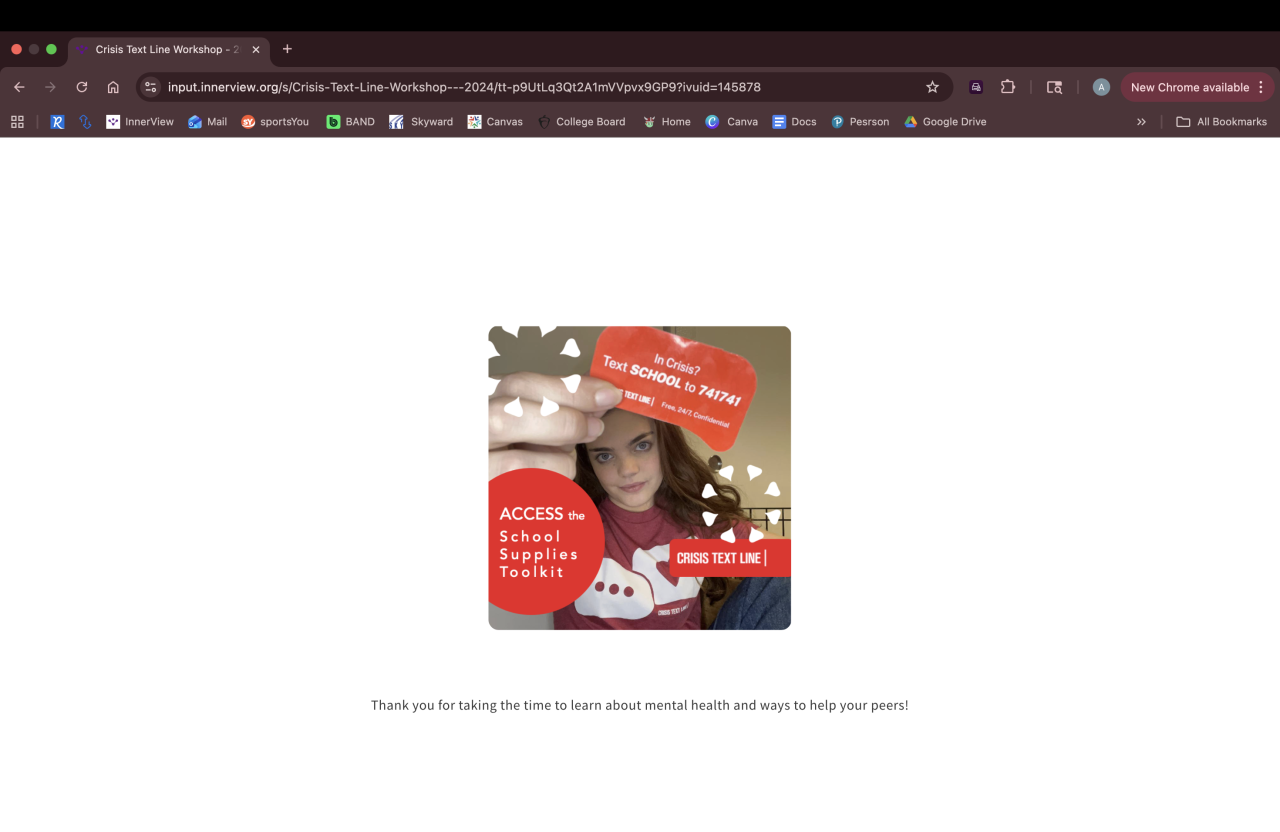Image resolution: width=1280 pixels, height=832 pixels.
Task: Go back to the previous page
Action: [19, 87]
